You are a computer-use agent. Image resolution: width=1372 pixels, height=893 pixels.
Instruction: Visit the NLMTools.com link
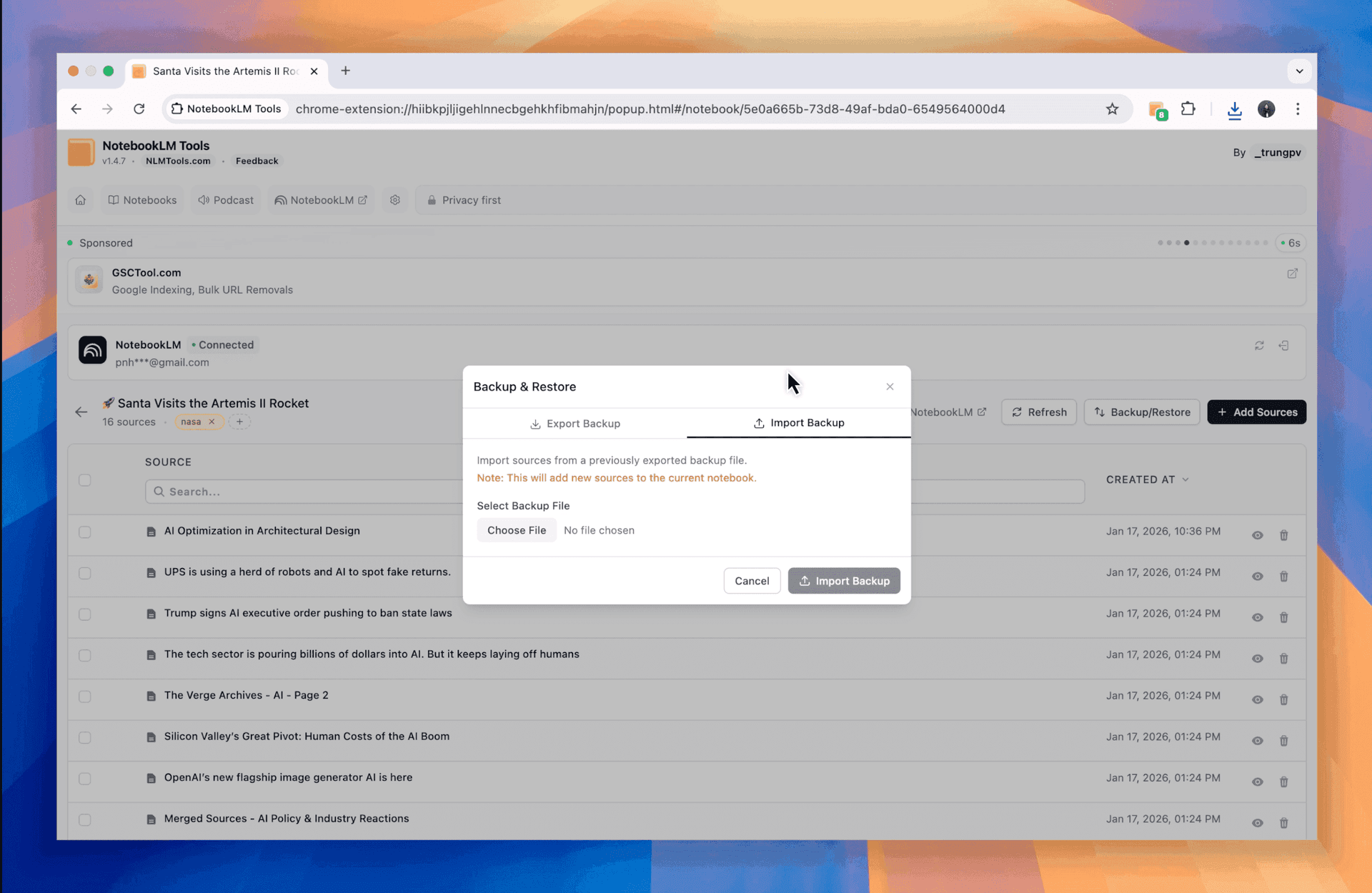(178, 161)
